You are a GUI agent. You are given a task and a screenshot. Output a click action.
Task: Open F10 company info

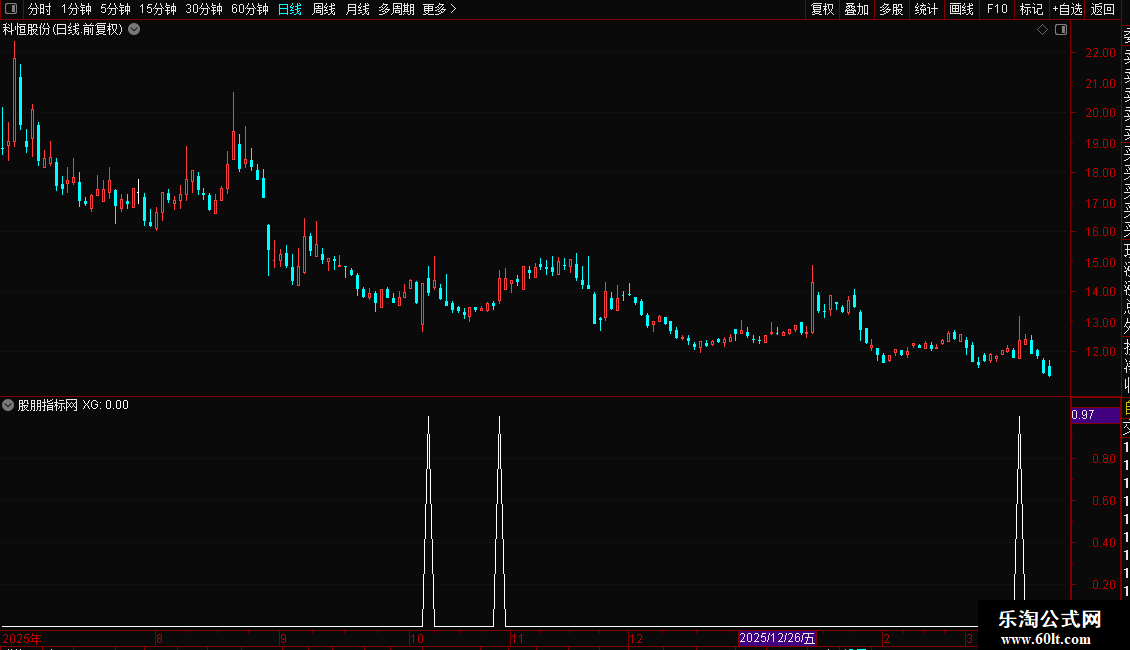point(997,9)
